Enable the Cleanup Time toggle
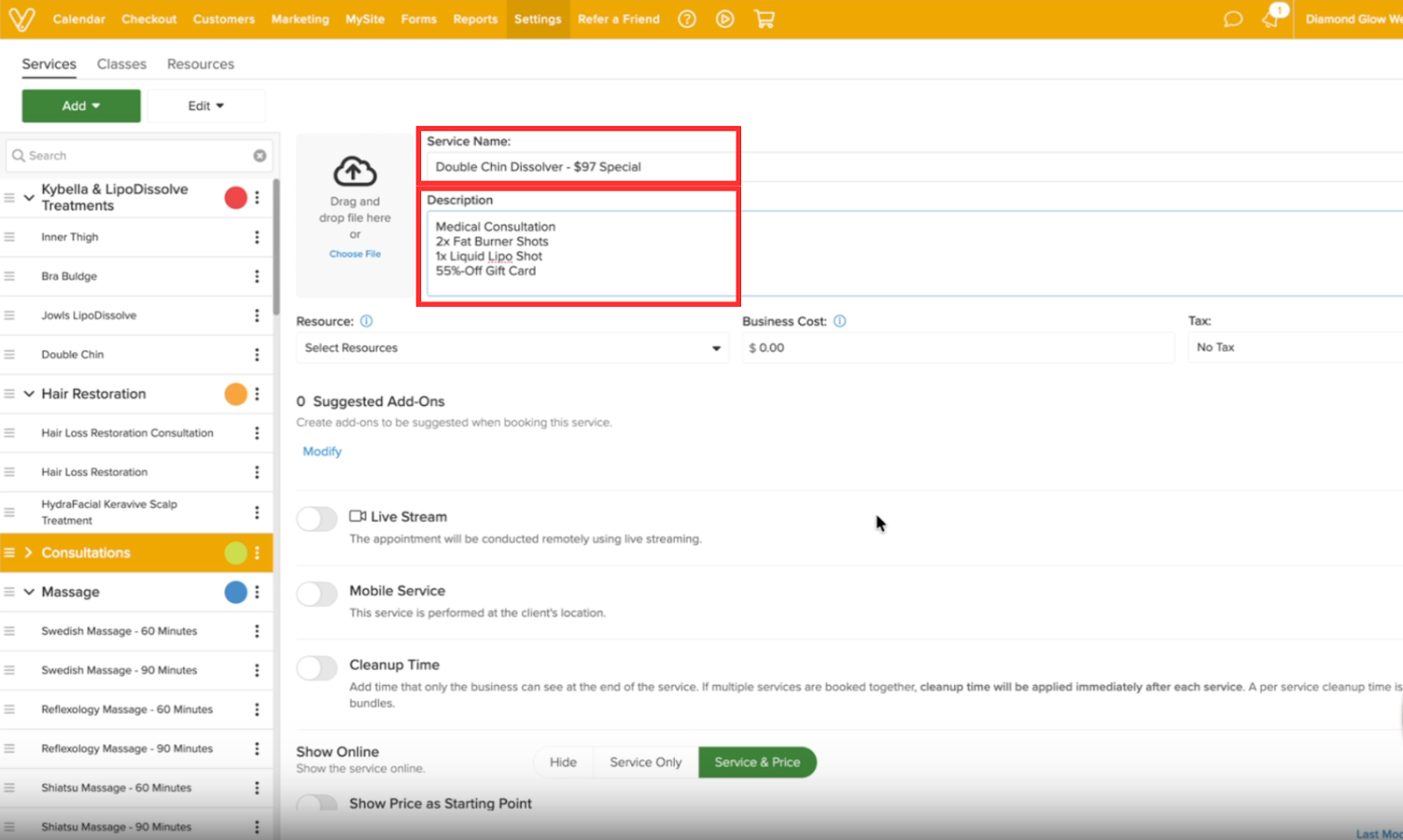 (317, 668)
